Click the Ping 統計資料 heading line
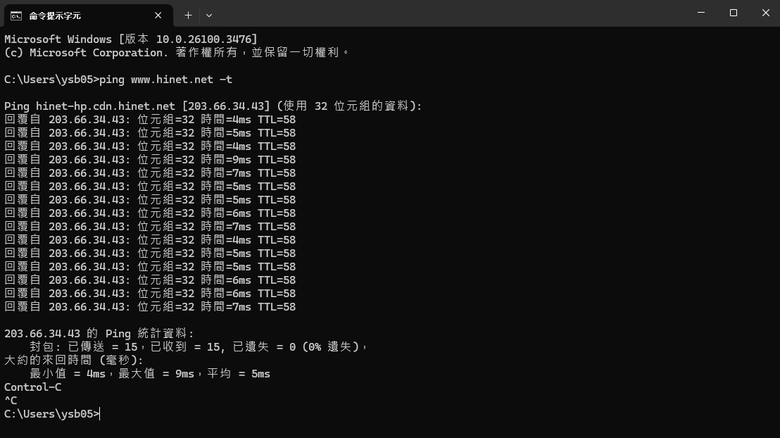This screenshot has height=438, width=780. pyautogui.click(x=99, y=333)
